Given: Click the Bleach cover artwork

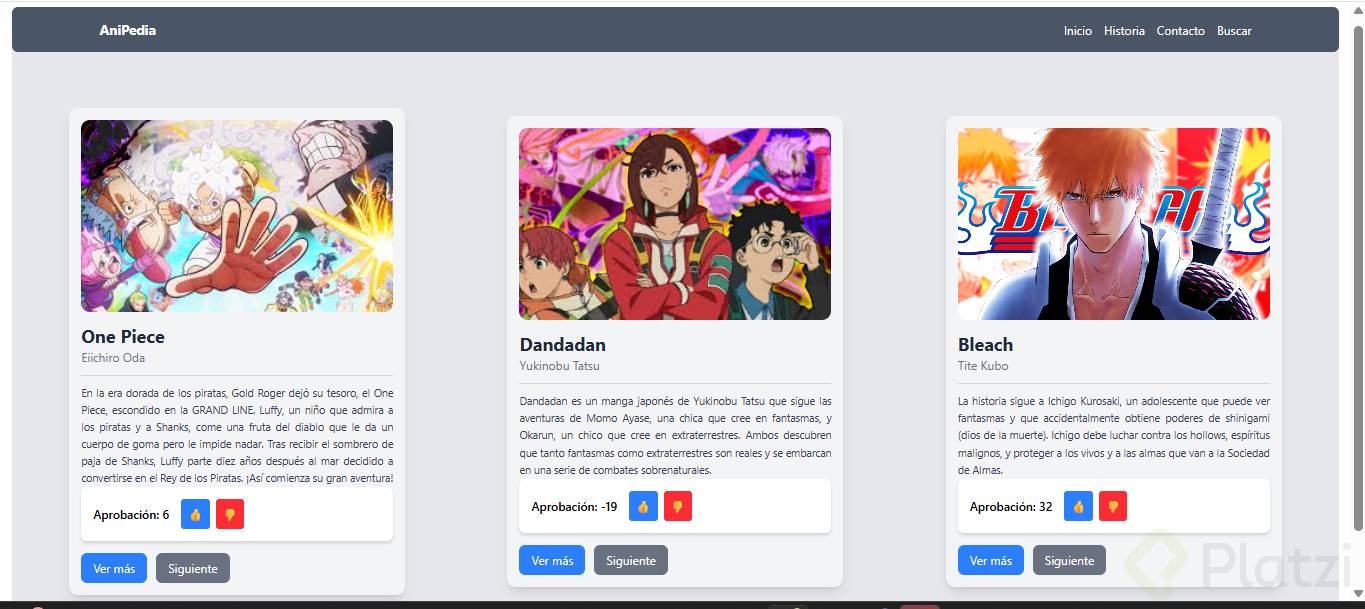Looking at the screenshot, I should [1114, 224].
